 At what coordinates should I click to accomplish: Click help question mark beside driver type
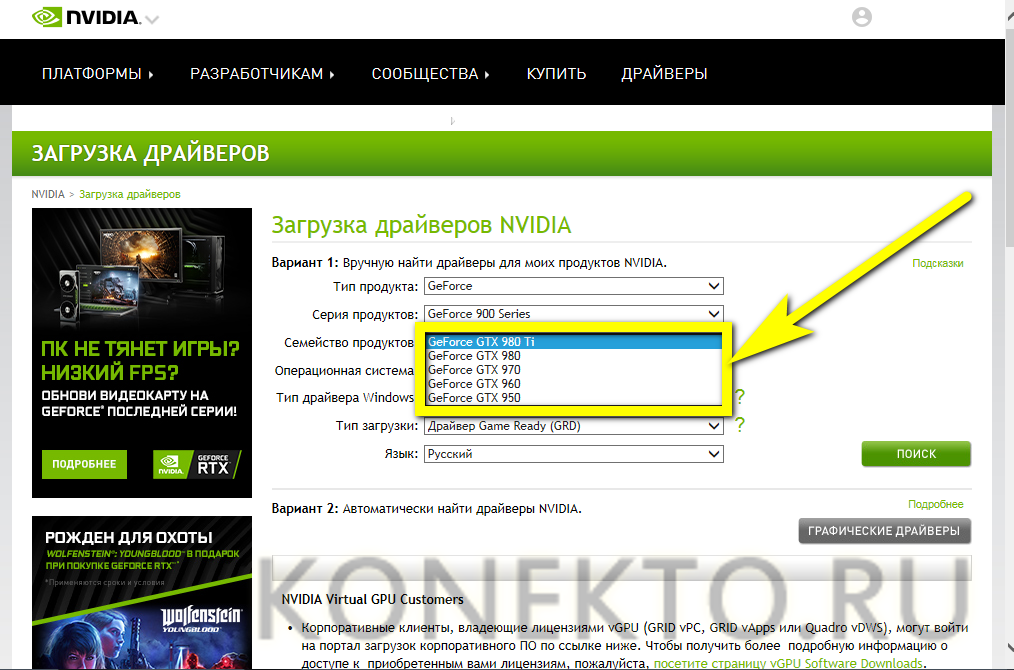[740, 397]
